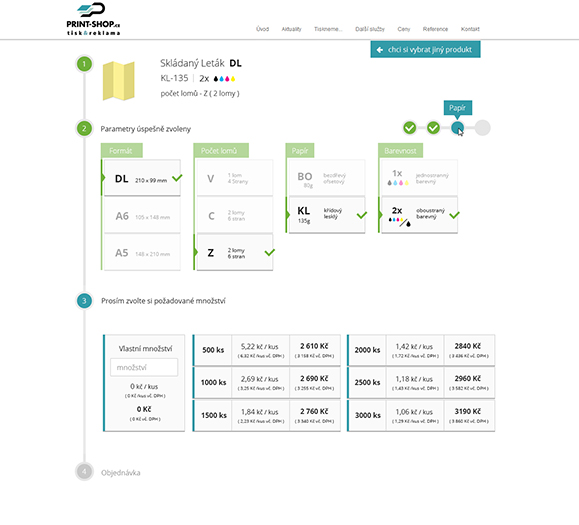Click the green step 1 circle

click(84, 64)
